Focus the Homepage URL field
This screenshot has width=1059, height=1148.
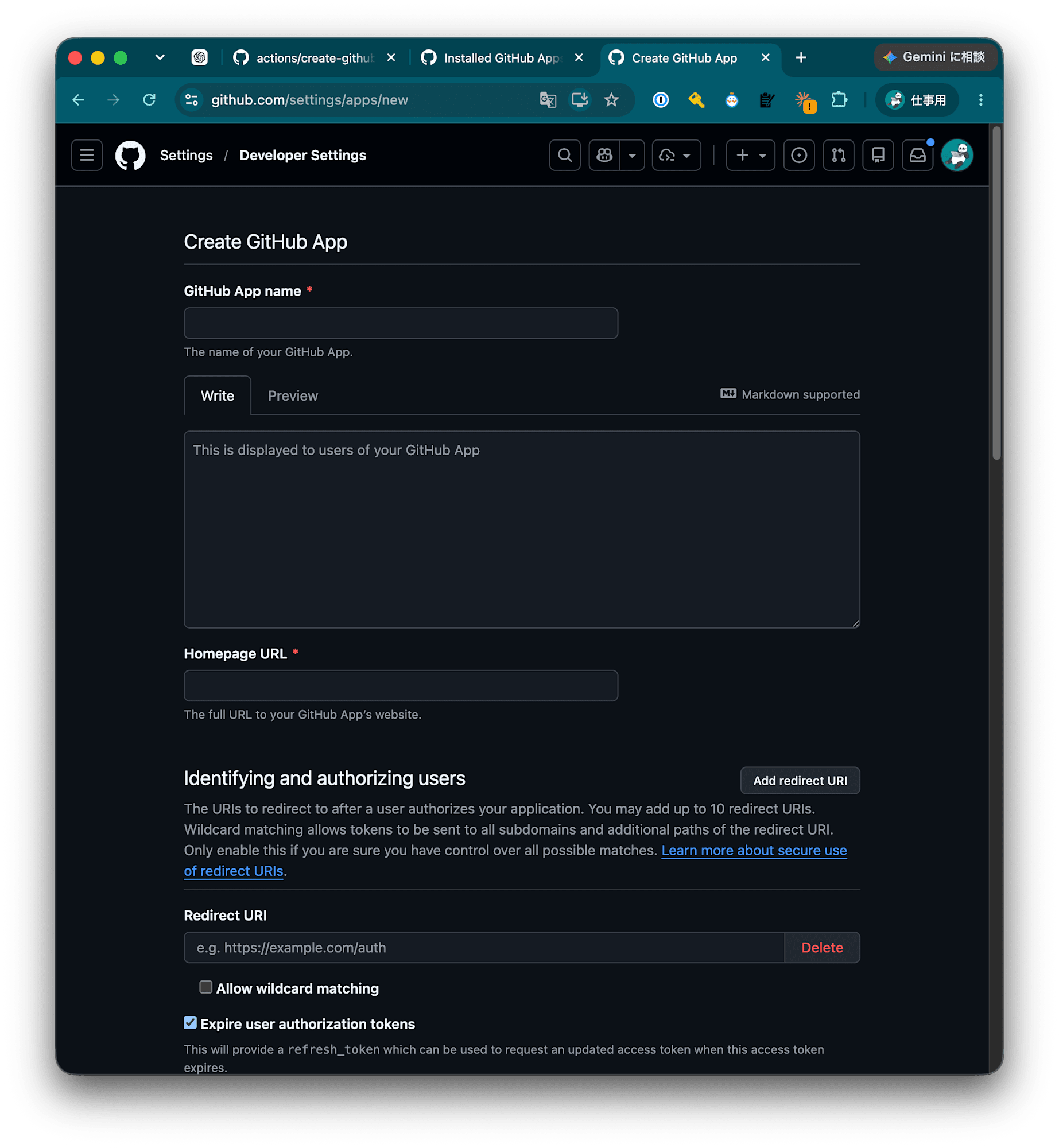coord(400,685)
